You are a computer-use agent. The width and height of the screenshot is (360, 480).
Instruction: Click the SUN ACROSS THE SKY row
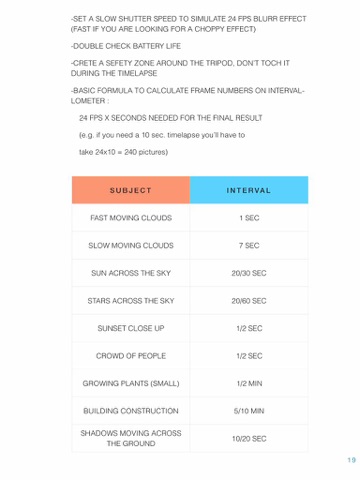pos(190,273)
